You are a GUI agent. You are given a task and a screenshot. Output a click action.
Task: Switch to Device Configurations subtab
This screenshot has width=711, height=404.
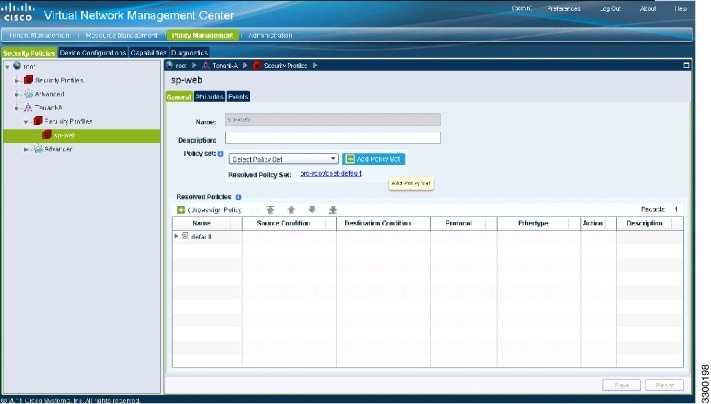pyautogui.click(x=93, y=53)
